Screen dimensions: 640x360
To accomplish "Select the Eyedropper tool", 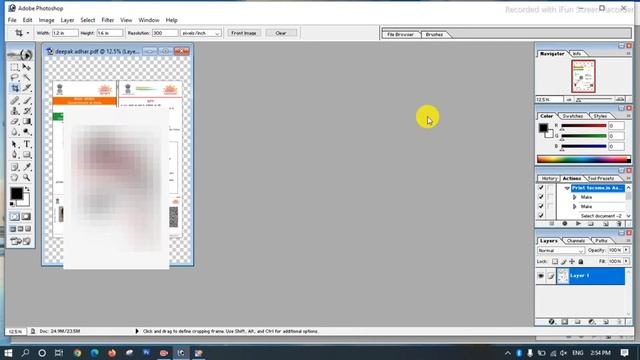I will click(x=27, y=167).
